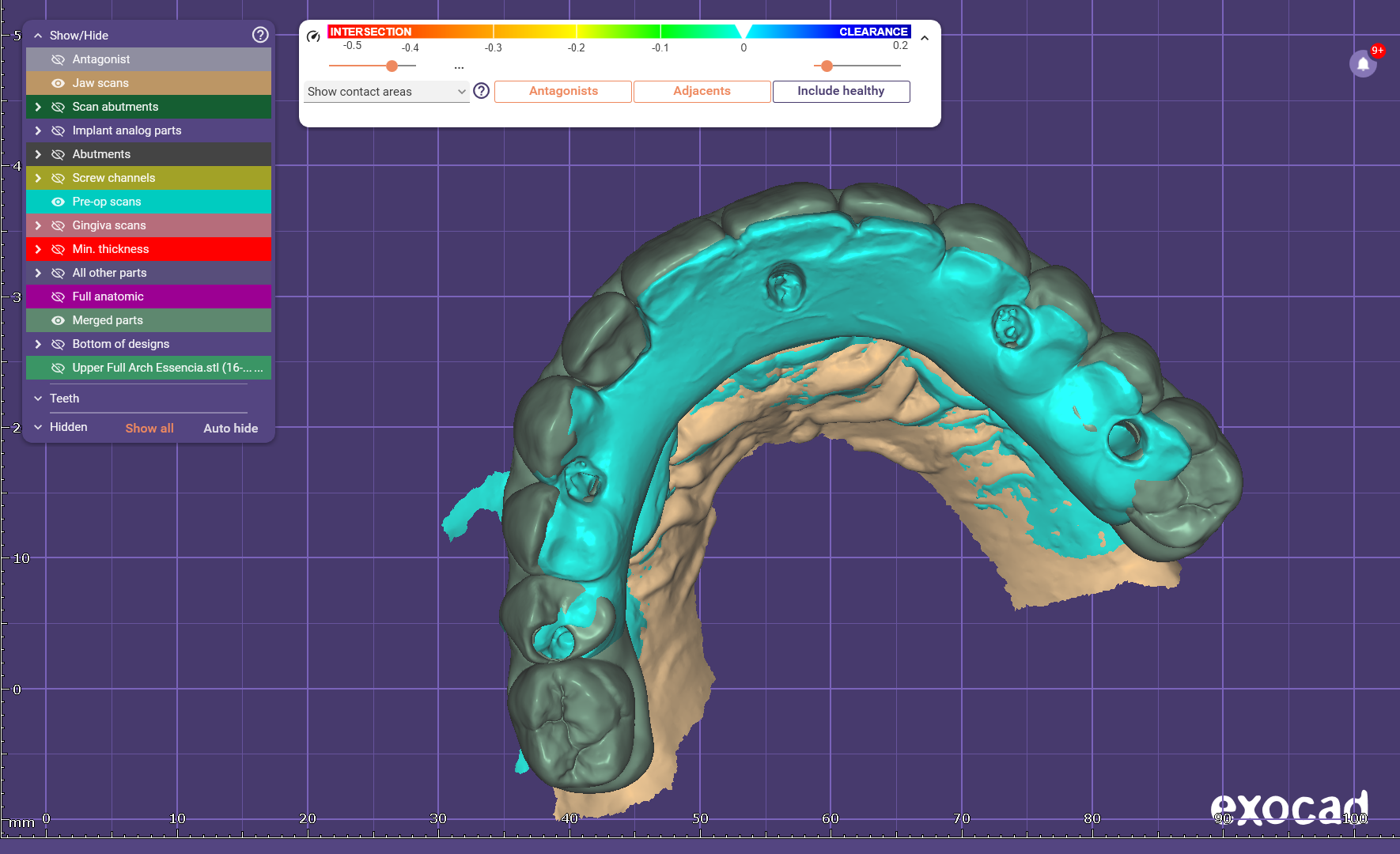This screenshot has height=854, width=1400.
Task: Click the Include healthy button
Action: pos(840,91)
